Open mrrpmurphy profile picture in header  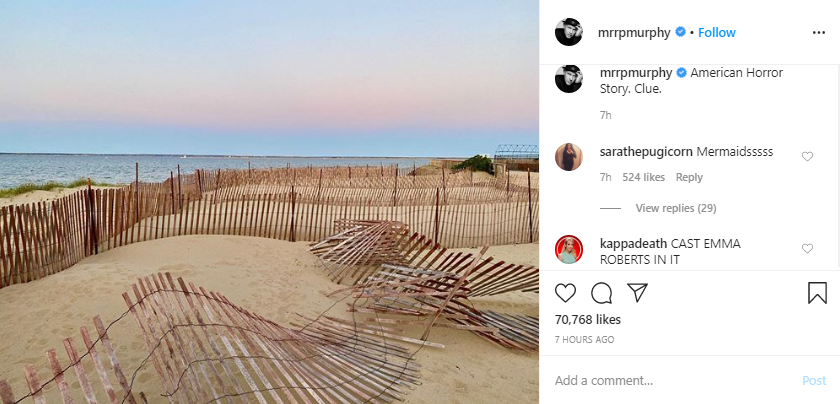tap(568, 32)
